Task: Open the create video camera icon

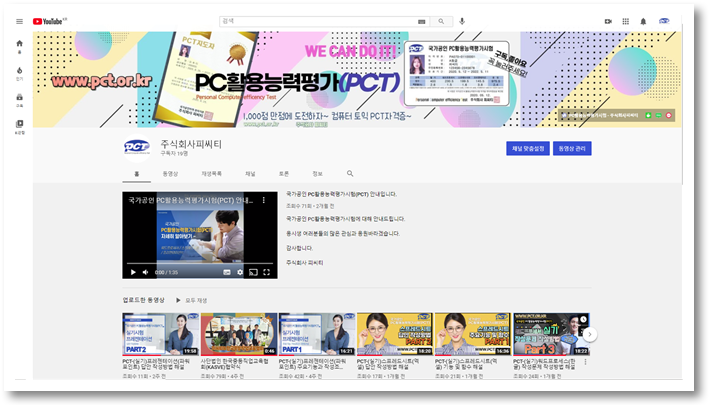Action: click(x=608, y=21)
